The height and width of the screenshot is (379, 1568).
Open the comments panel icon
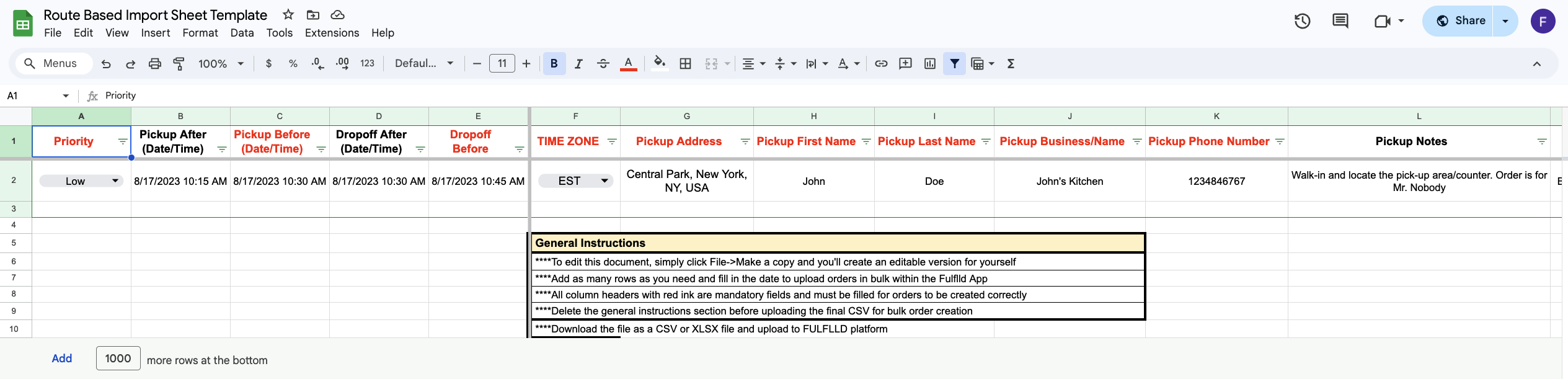point(1340,21)
